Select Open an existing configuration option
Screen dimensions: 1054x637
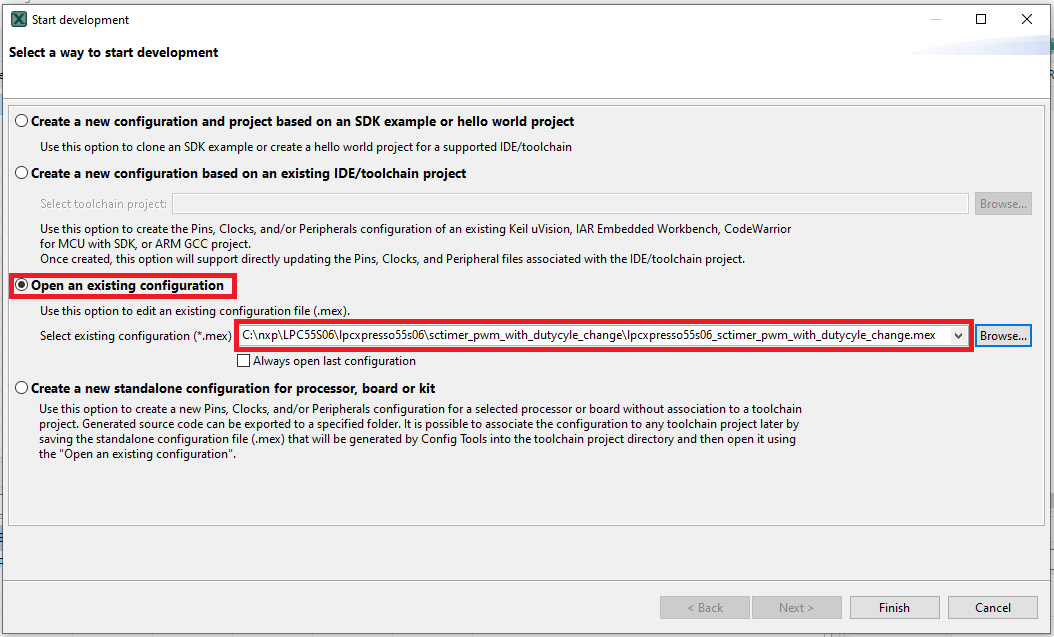coord(22,286)
